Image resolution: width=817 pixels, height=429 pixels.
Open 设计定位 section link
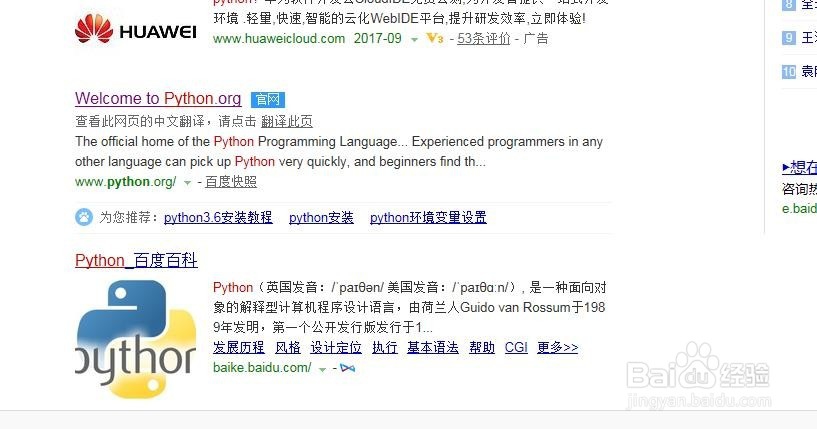(x=336, y=347)
